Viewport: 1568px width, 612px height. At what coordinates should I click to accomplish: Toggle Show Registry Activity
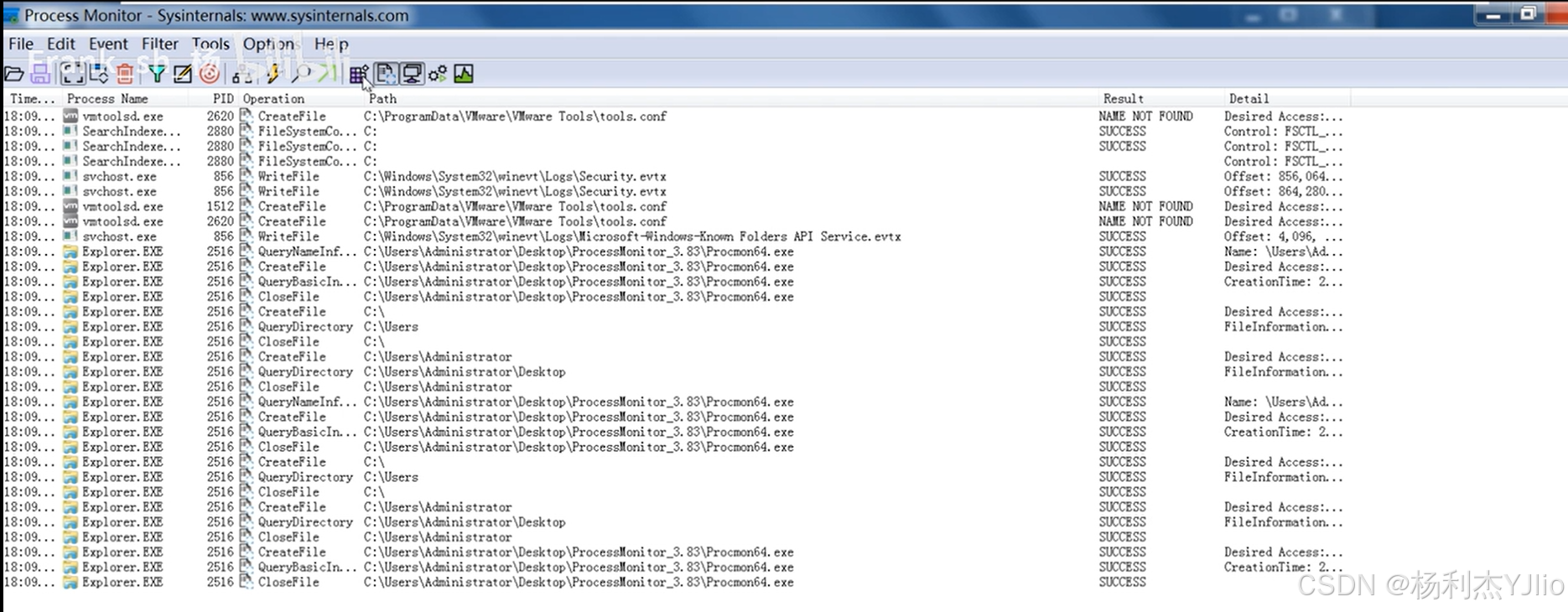pos(359,75)
